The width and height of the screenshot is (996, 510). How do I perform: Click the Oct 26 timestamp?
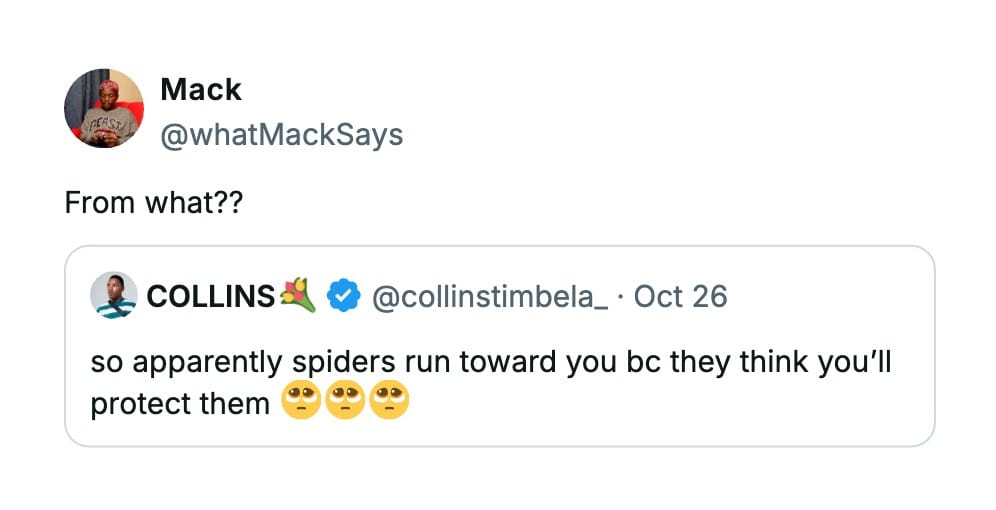point(680,297)
